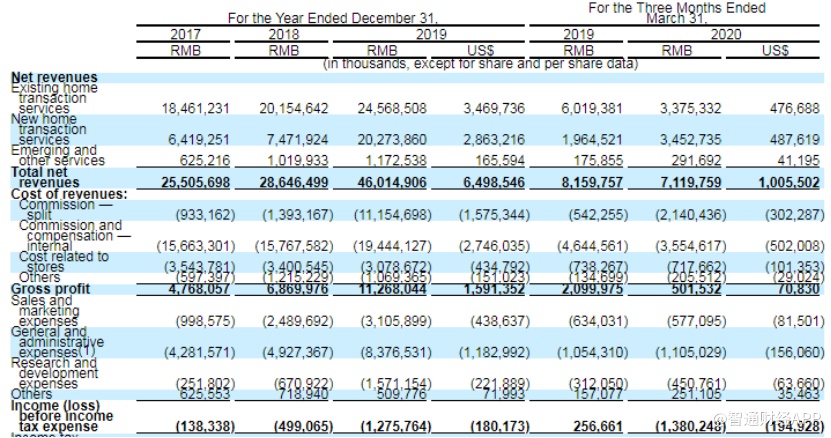Click the '2018' column header
The width and height of the screenshot is (831, 438).
(x=284, y=34)
